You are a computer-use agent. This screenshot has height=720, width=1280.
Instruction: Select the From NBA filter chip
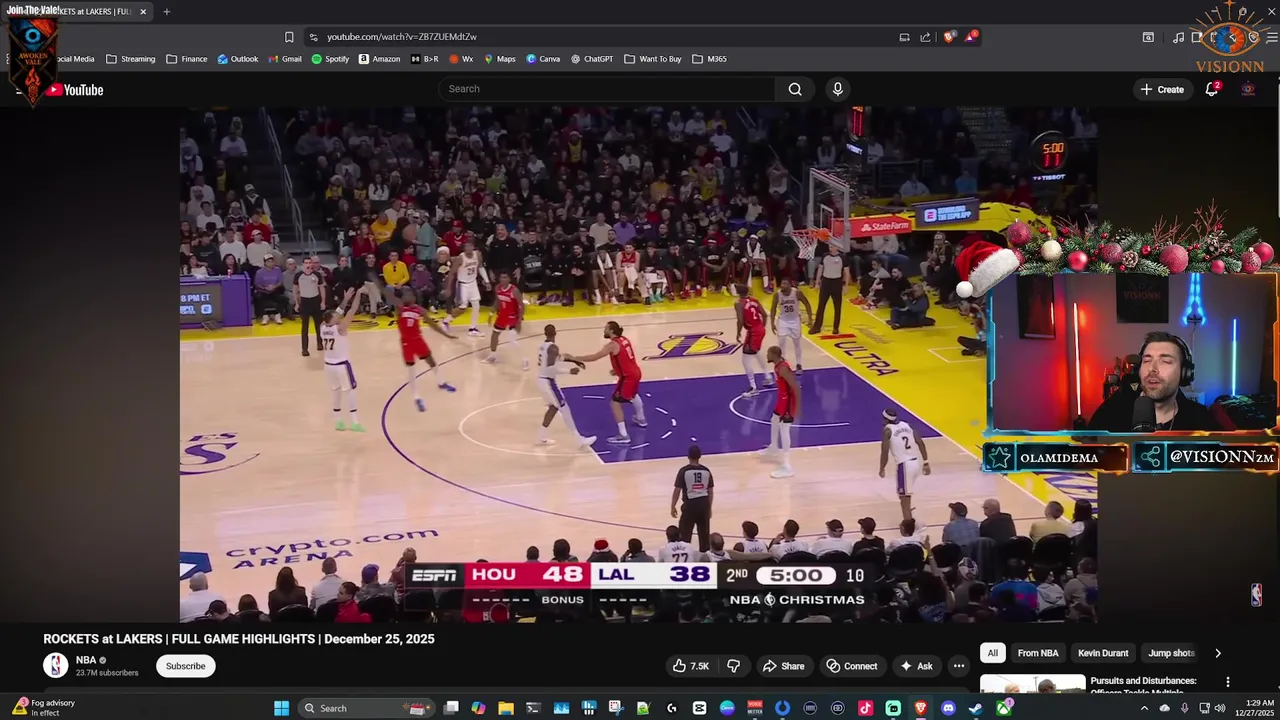1038,653
